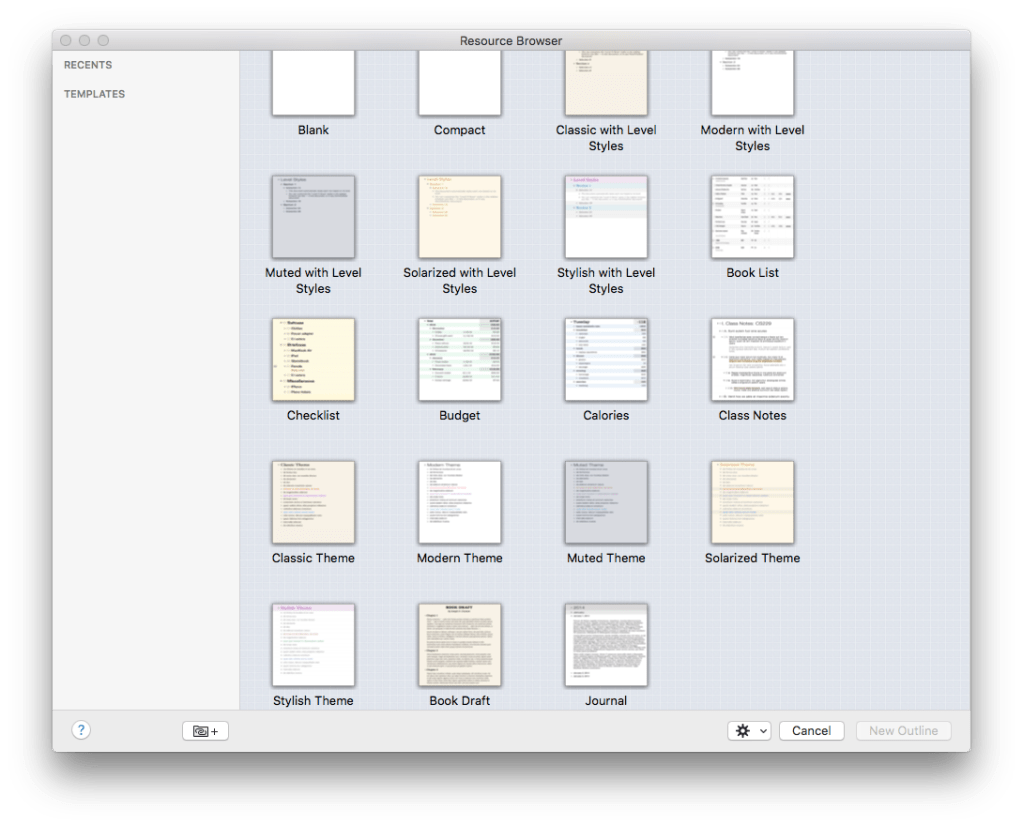Select RECENTS in the sidebar
1023x827 pixels.
coord(88,64)
